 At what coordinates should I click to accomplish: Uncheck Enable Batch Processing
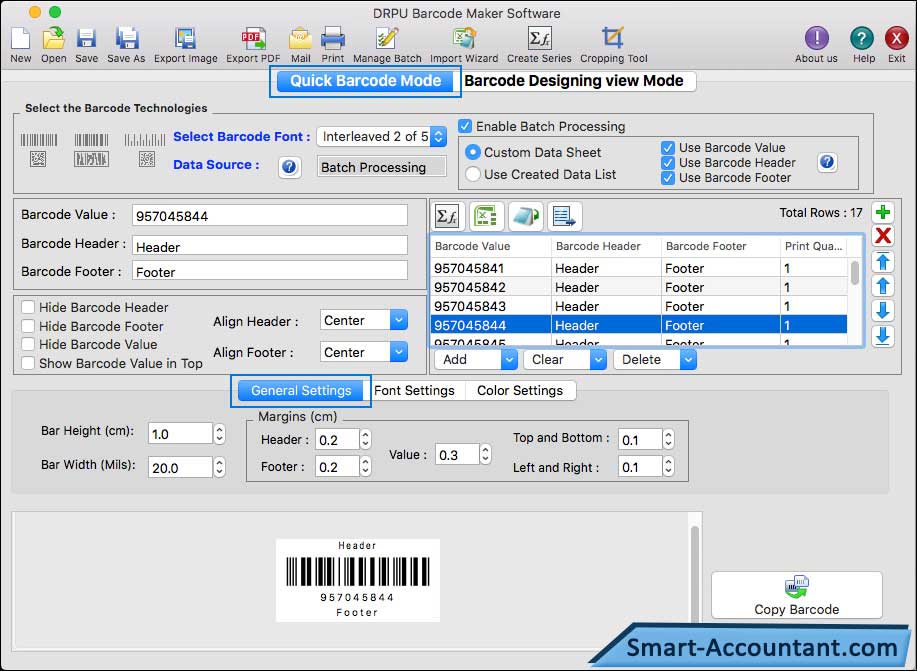point(465,126)
